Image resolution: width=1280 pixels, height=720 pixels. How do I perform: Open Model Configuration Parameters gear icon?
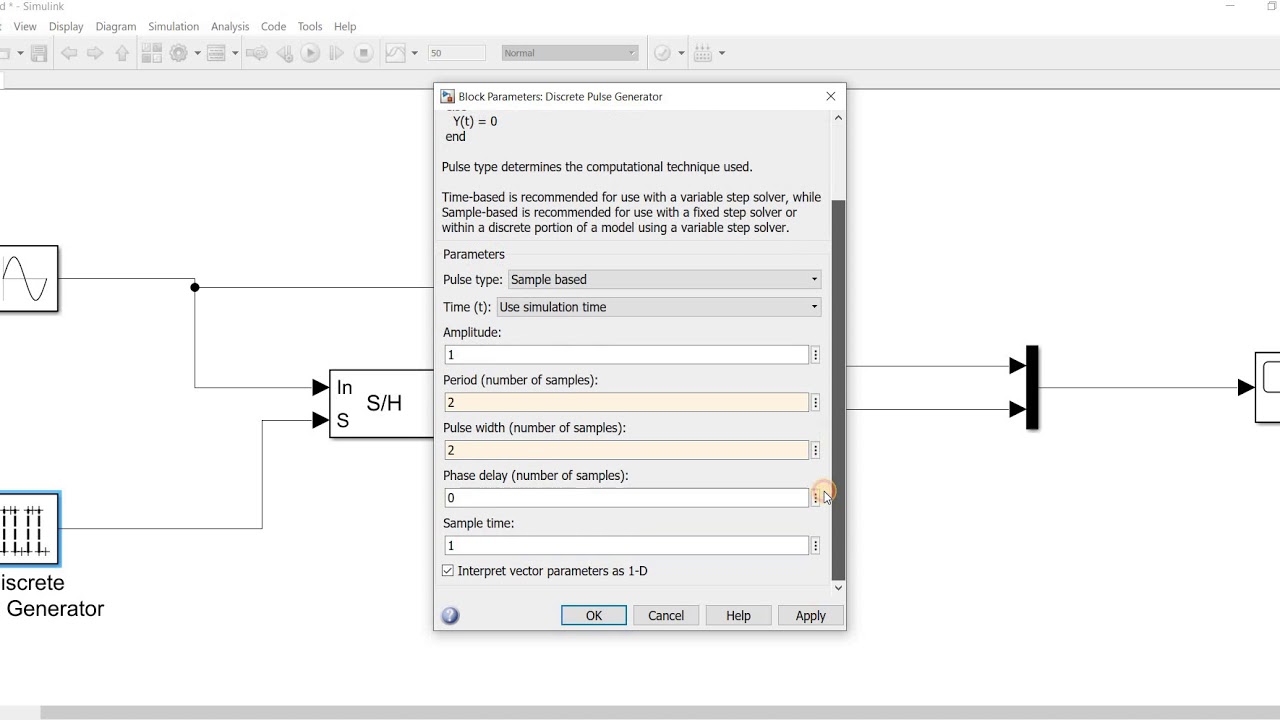[179, 53]
